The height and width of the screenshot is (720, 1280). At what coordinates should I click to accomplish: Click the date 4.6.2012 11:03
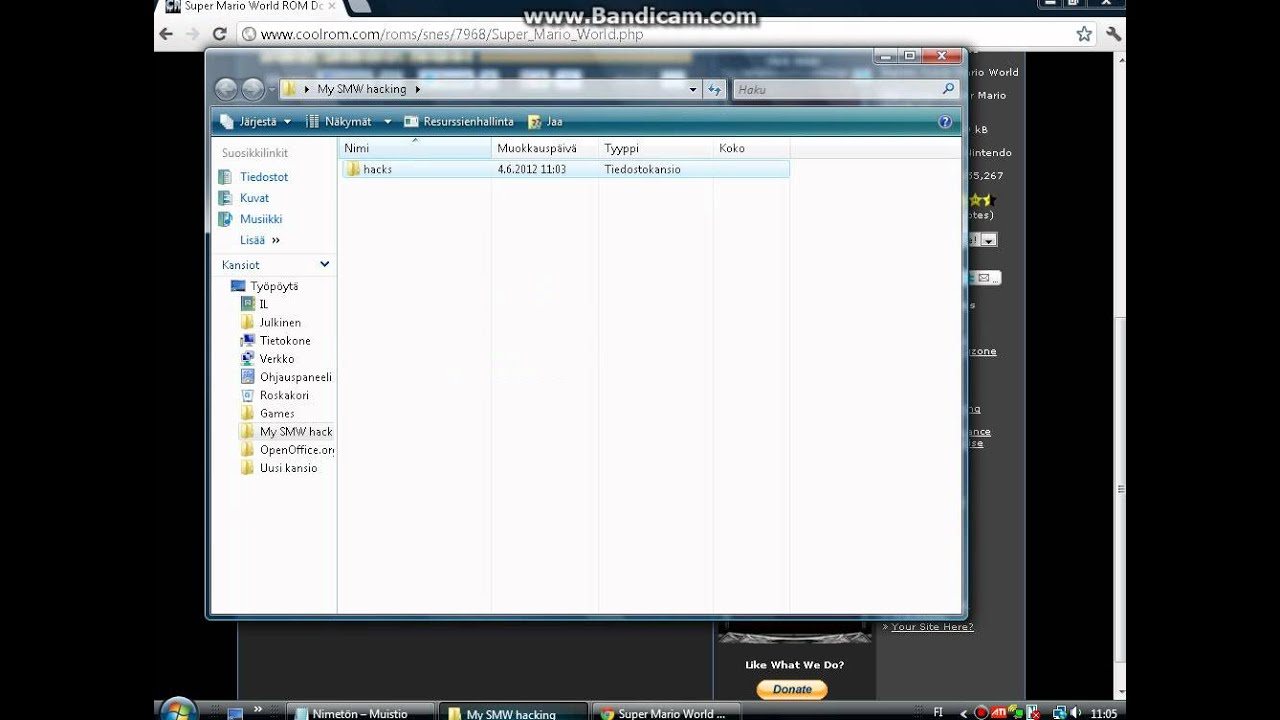pos(531,169)
